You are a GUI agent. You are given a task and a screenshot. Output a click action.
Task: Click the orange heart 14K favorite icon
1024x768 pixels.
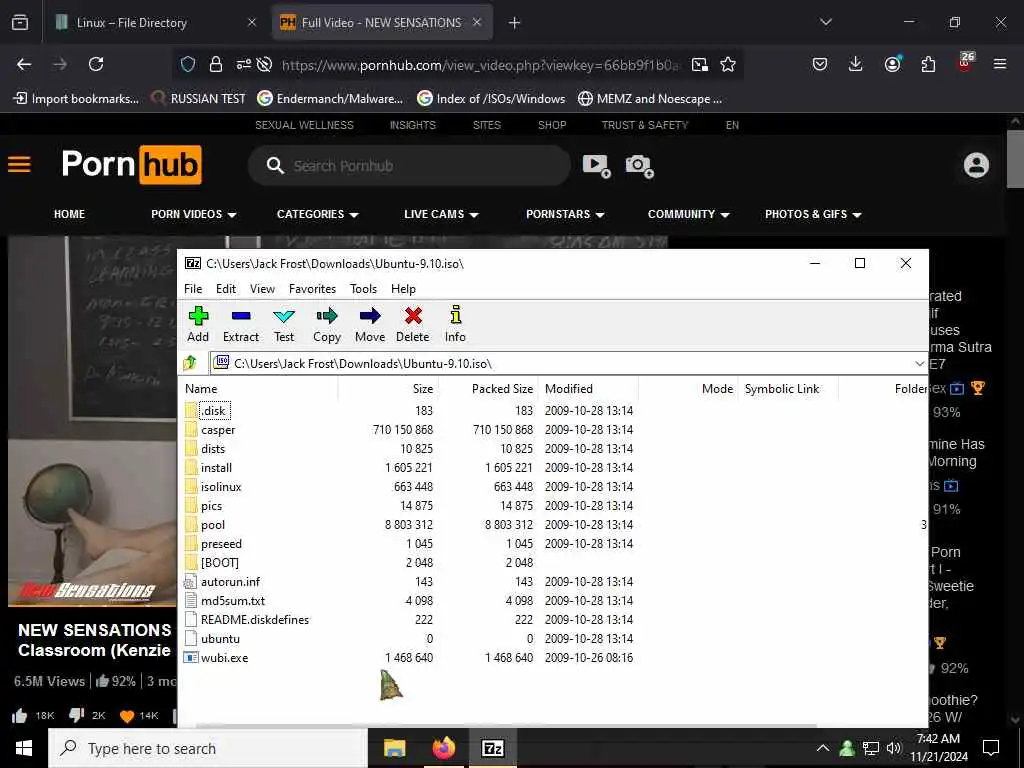point(127,716)
